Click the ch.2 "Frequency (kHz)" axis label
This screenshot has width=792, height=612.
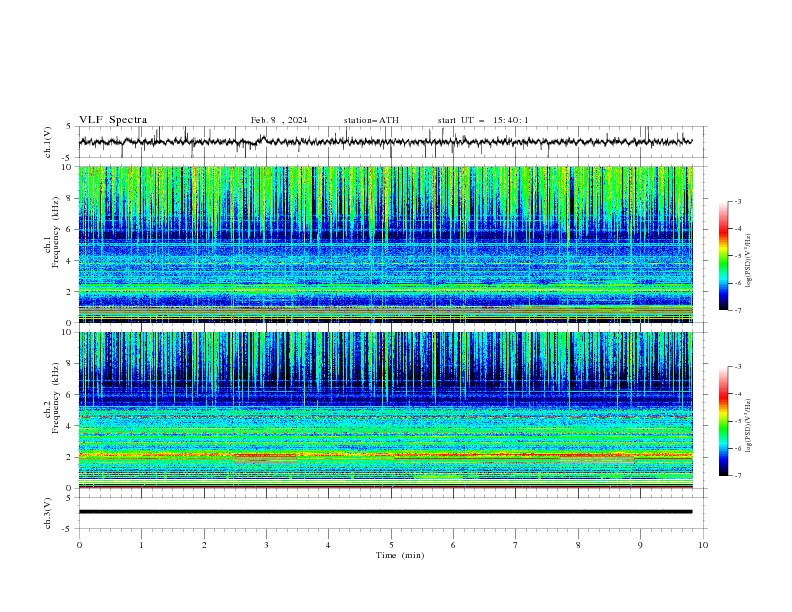(56, 398)
